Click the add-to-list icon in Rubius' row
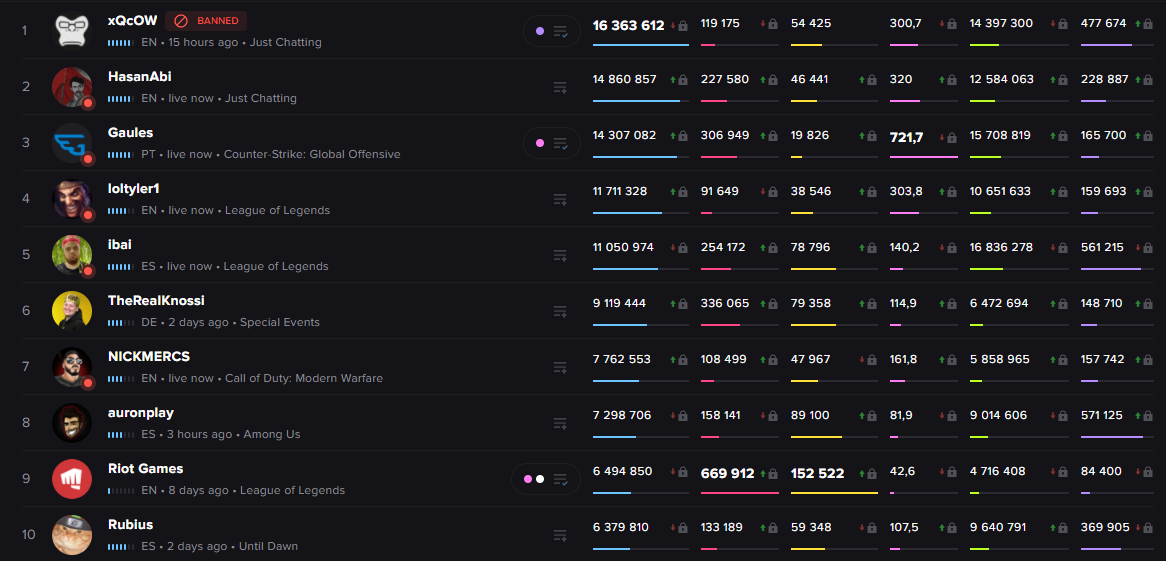Image resolution: width=1166 pixels, height=561 pixels. 561,536
